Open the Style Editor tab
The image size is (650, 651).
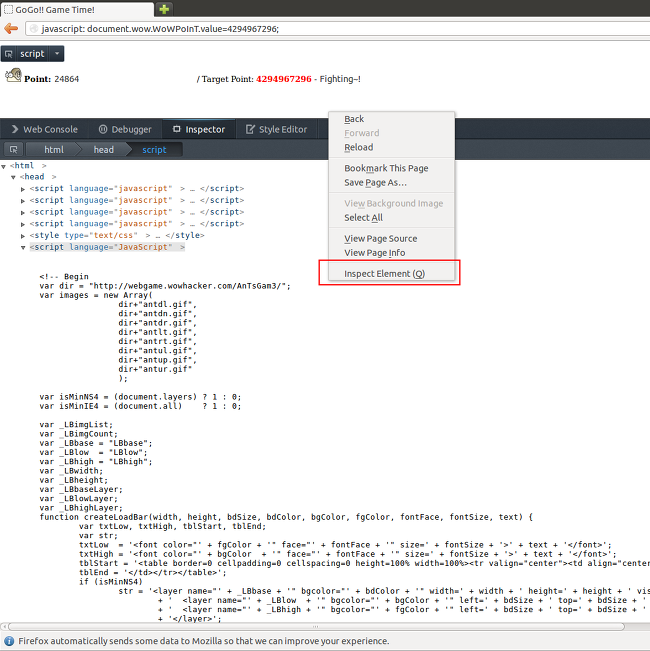pos(276,129)
